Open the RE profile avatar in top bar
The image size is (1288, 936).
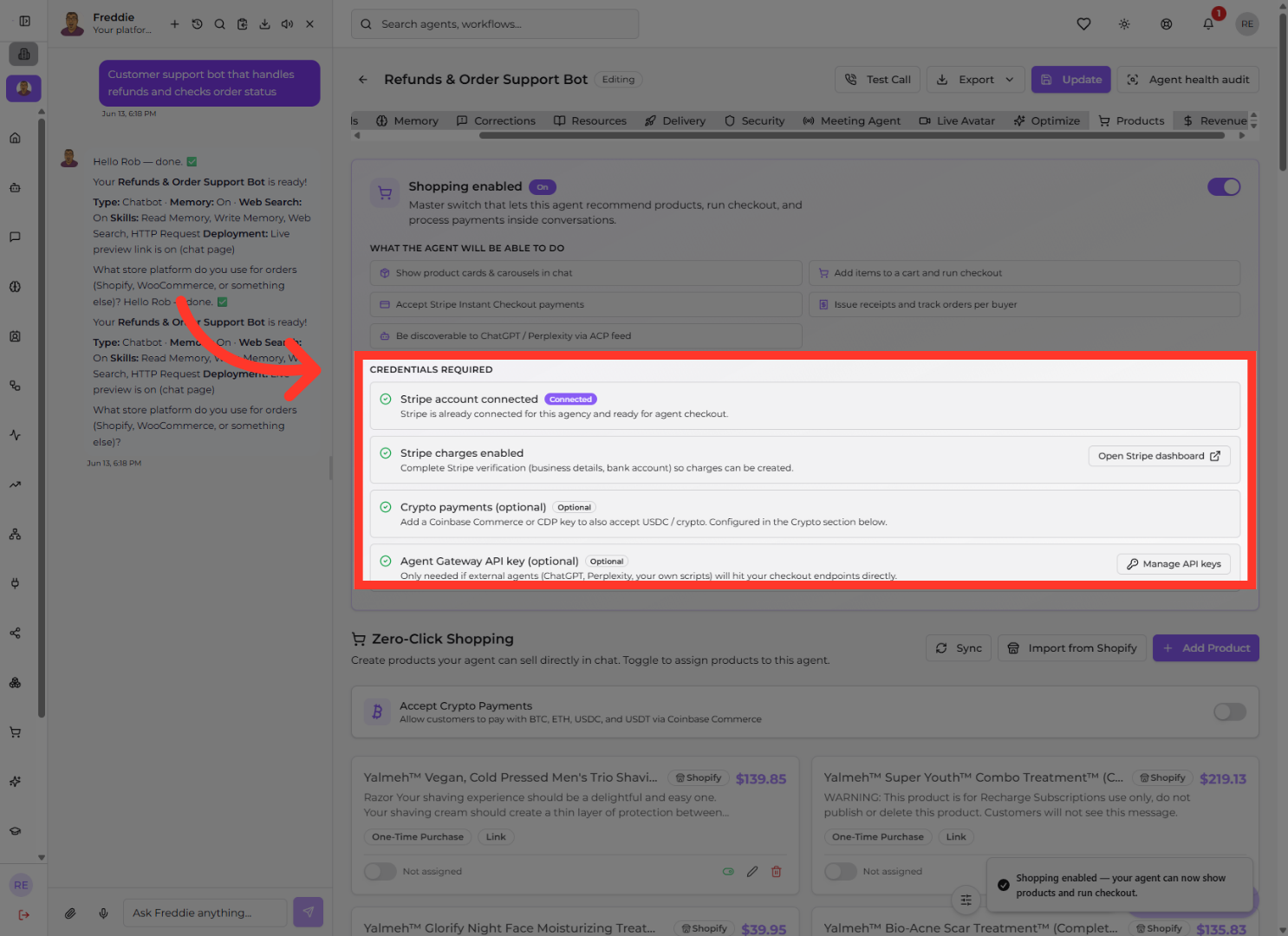pyautogui.click(x=1247, y=24)
